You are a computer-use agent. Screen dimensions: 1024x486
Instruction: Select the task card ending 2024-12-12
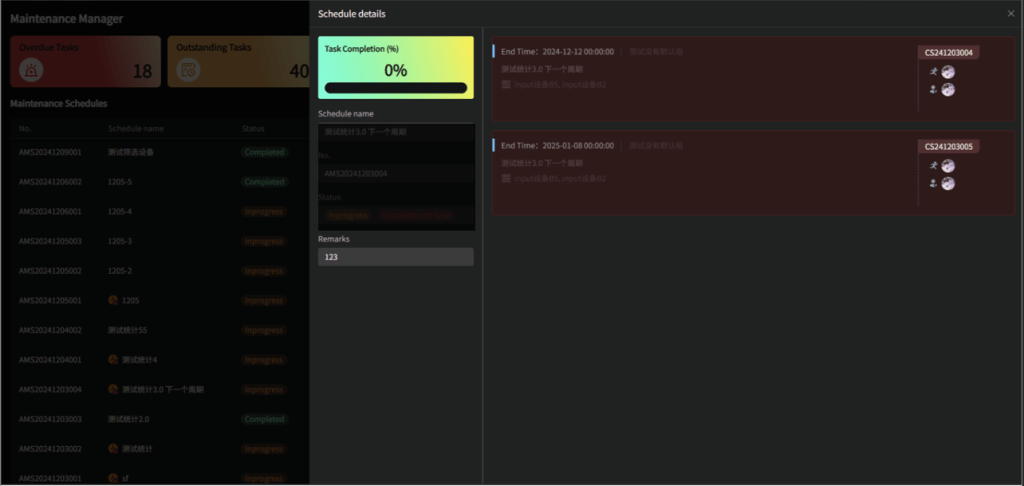tap(700, 80)
